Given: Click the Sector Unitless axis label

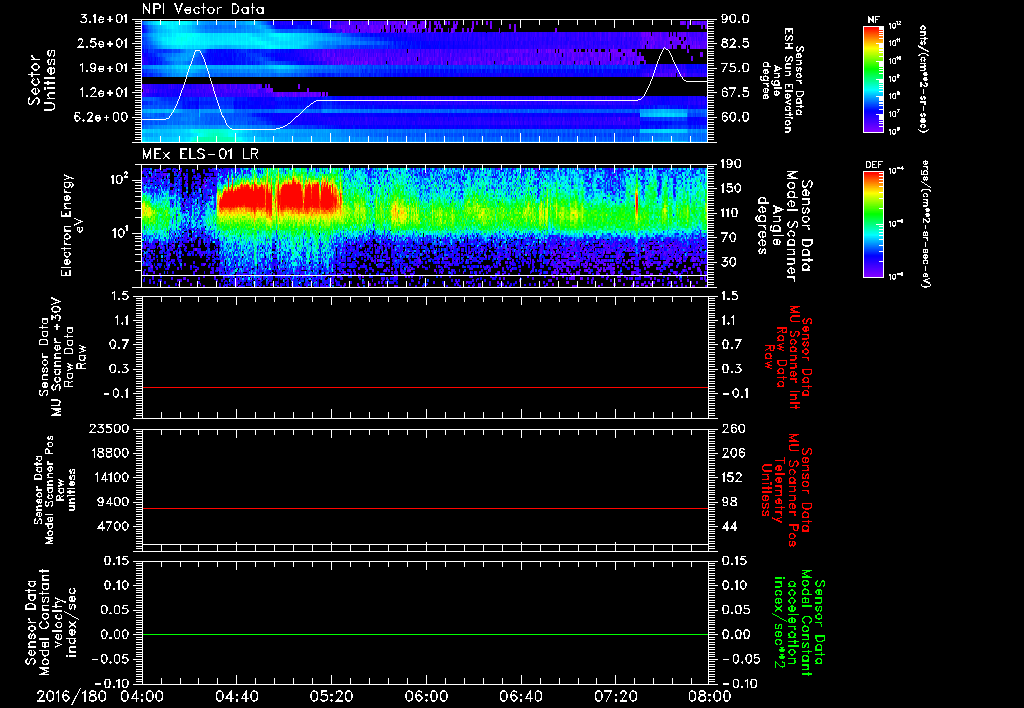Looking at the screenshot, I should coord(40,78).
